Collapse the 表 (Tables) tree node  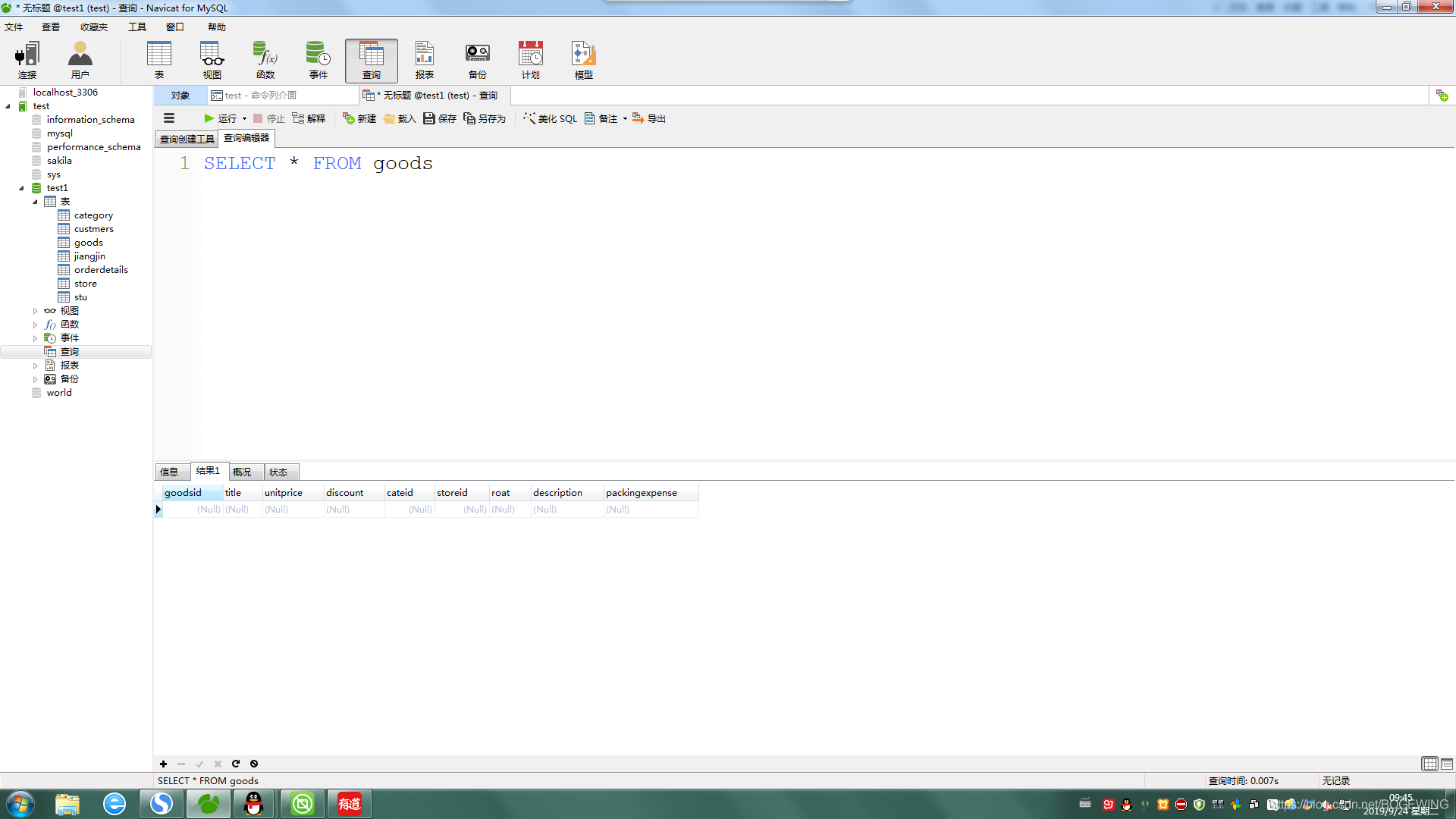35,202
